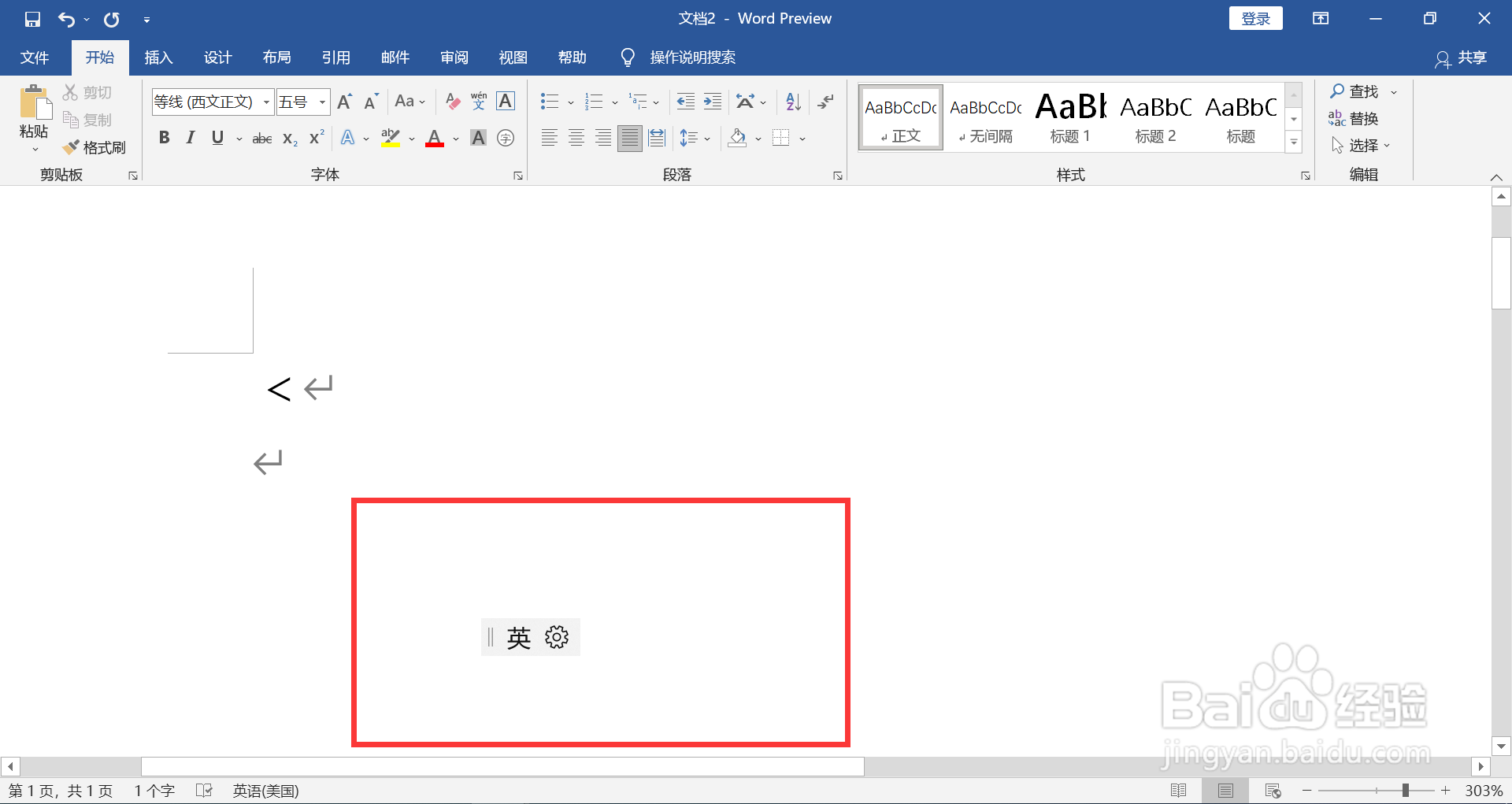Click distributed alignment icon
Viewport: 1512px width, 804px height.
pyautogui.click(x=657, y=139)
